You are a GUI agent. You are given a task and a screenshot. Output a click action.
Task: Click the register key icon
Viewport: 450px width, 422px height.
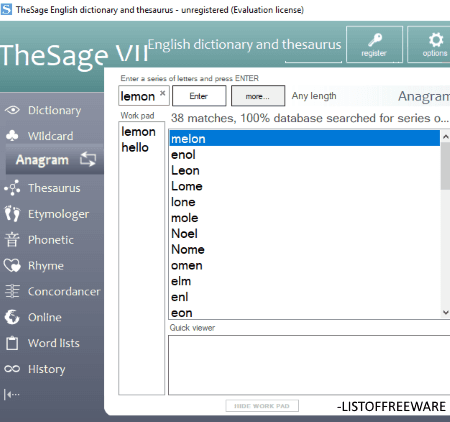pyautogui.click(x=374, y=41)
